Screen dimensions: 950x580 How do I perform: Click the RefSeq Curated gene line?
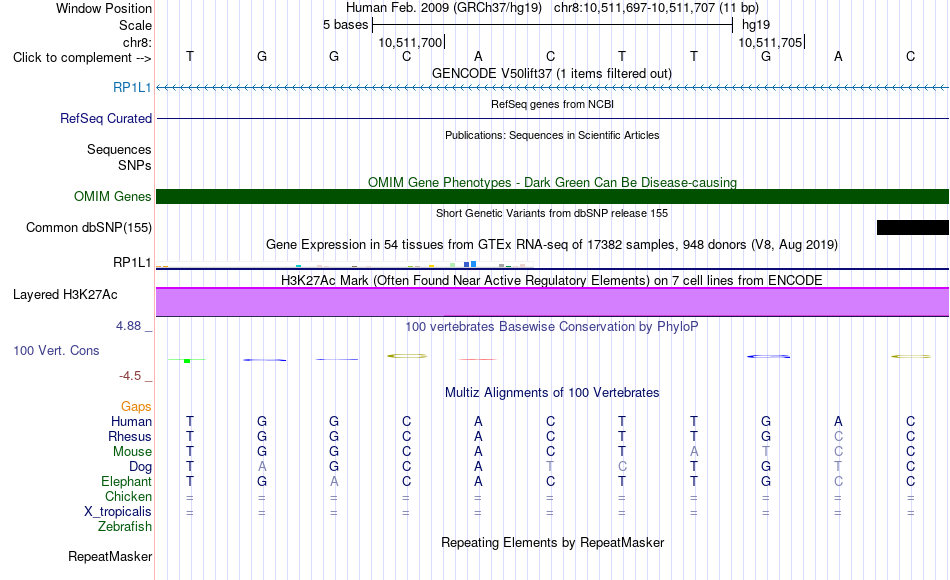point(552,118)
